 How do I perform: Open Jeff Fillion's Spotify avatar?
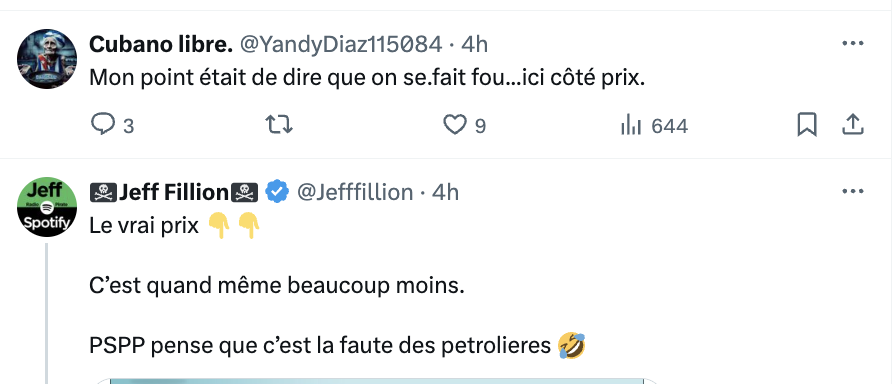(x=47, y=207)
